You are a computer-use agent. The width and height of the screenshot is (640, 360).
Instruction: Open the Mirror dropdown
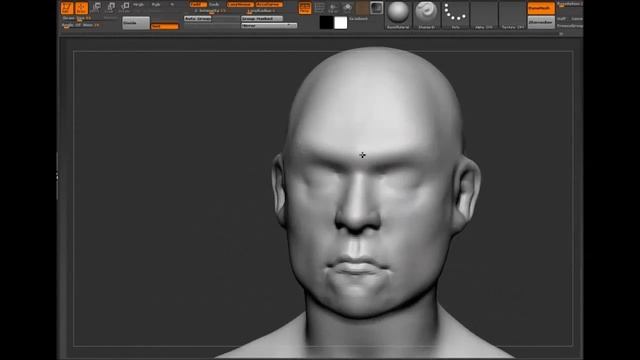click(x=269, y=25)
